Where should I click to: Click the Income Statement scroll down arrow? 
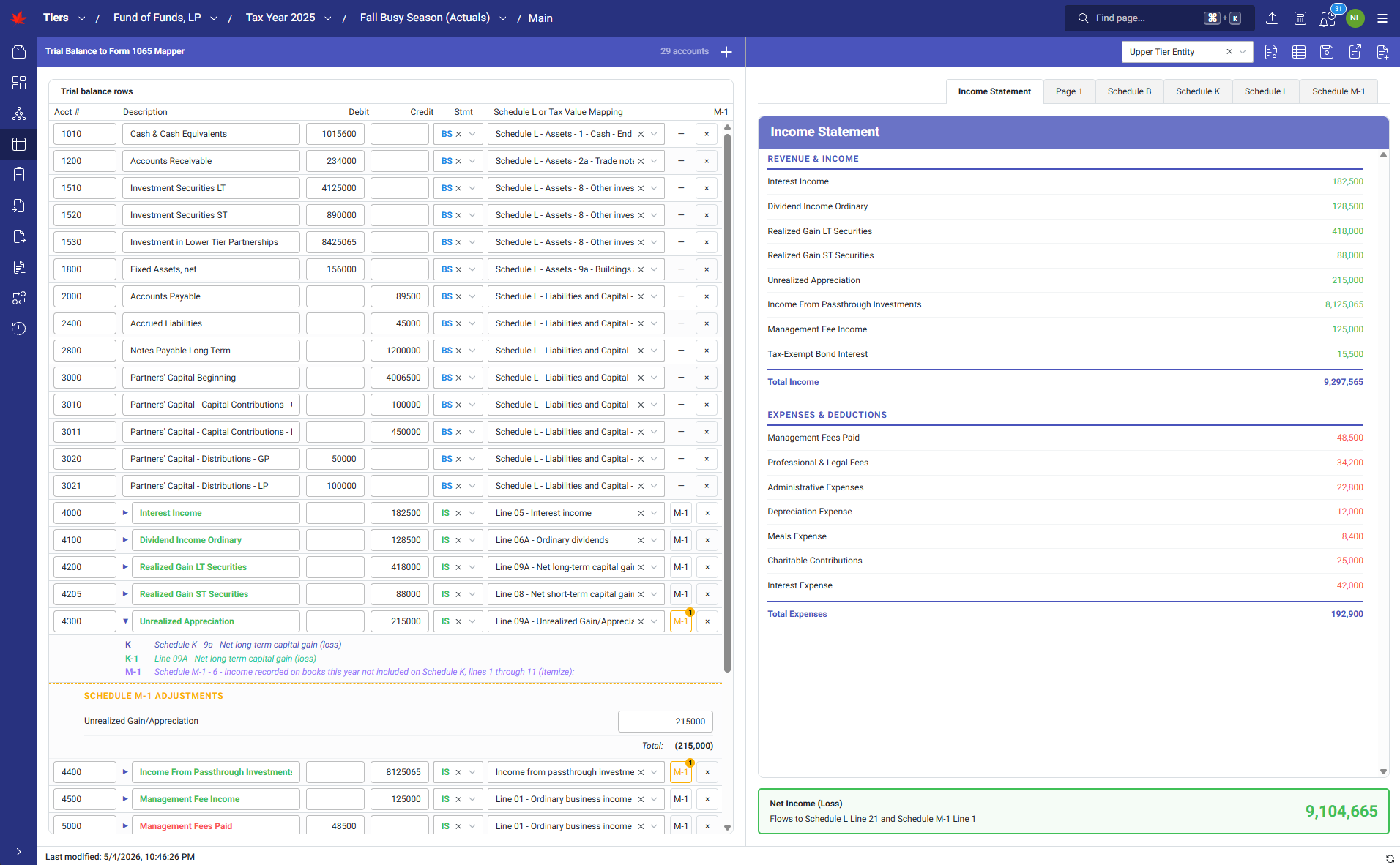pos(1383,771)
